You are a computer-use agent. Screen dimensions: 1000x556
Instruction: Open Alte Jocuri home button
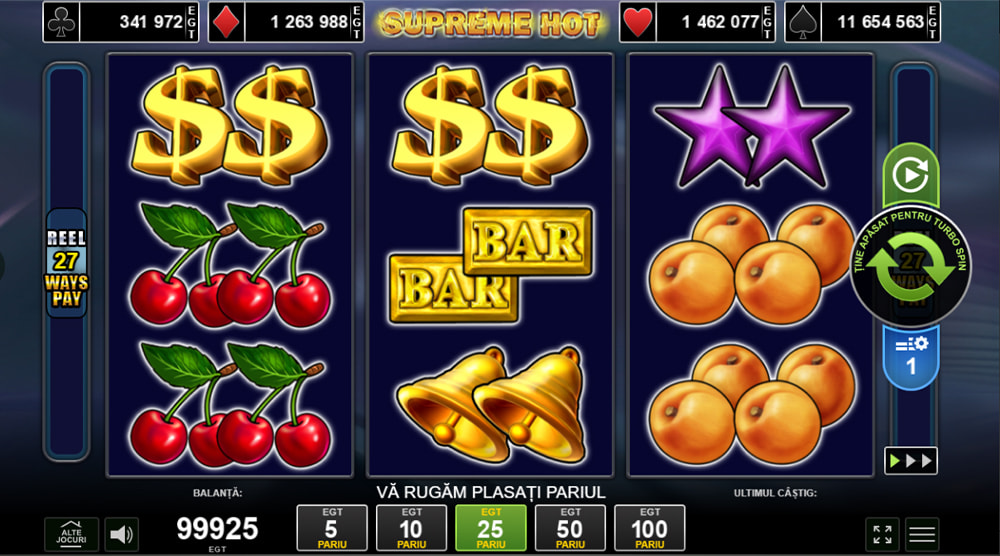pyautogui.click(x=71, y=534)
